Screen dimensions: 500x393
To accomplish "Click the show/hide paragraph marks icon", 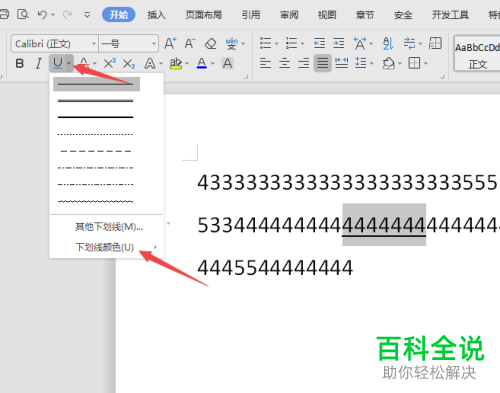I will pos(409,43).
